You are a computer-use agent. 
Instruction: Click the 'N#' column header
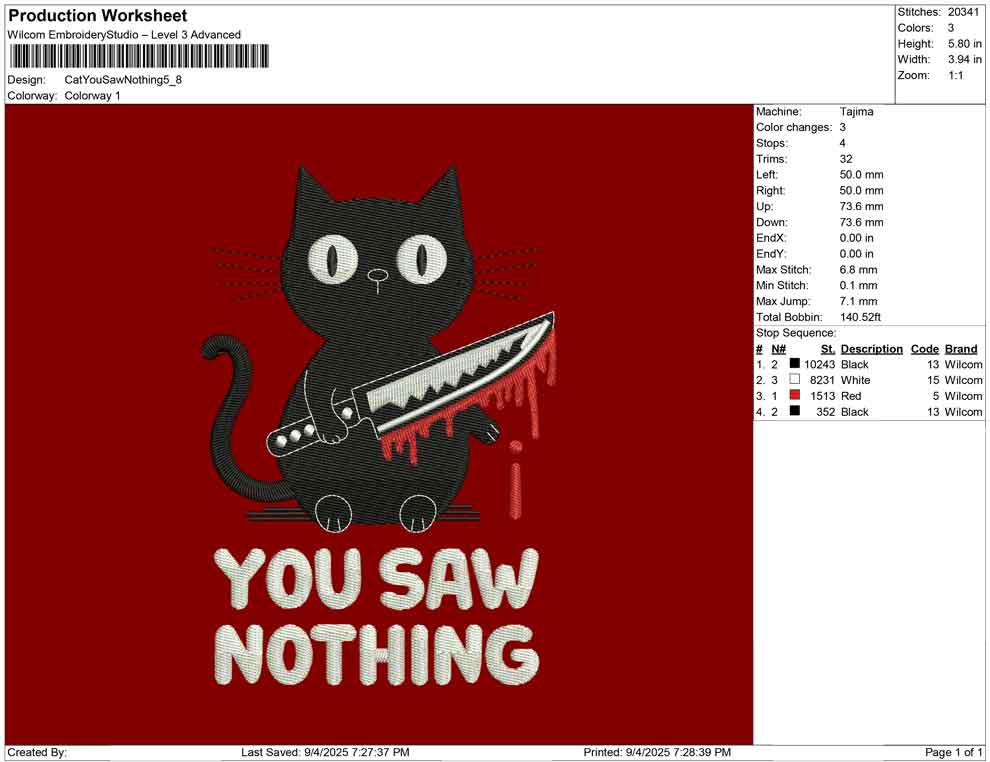tap(778, 348)
